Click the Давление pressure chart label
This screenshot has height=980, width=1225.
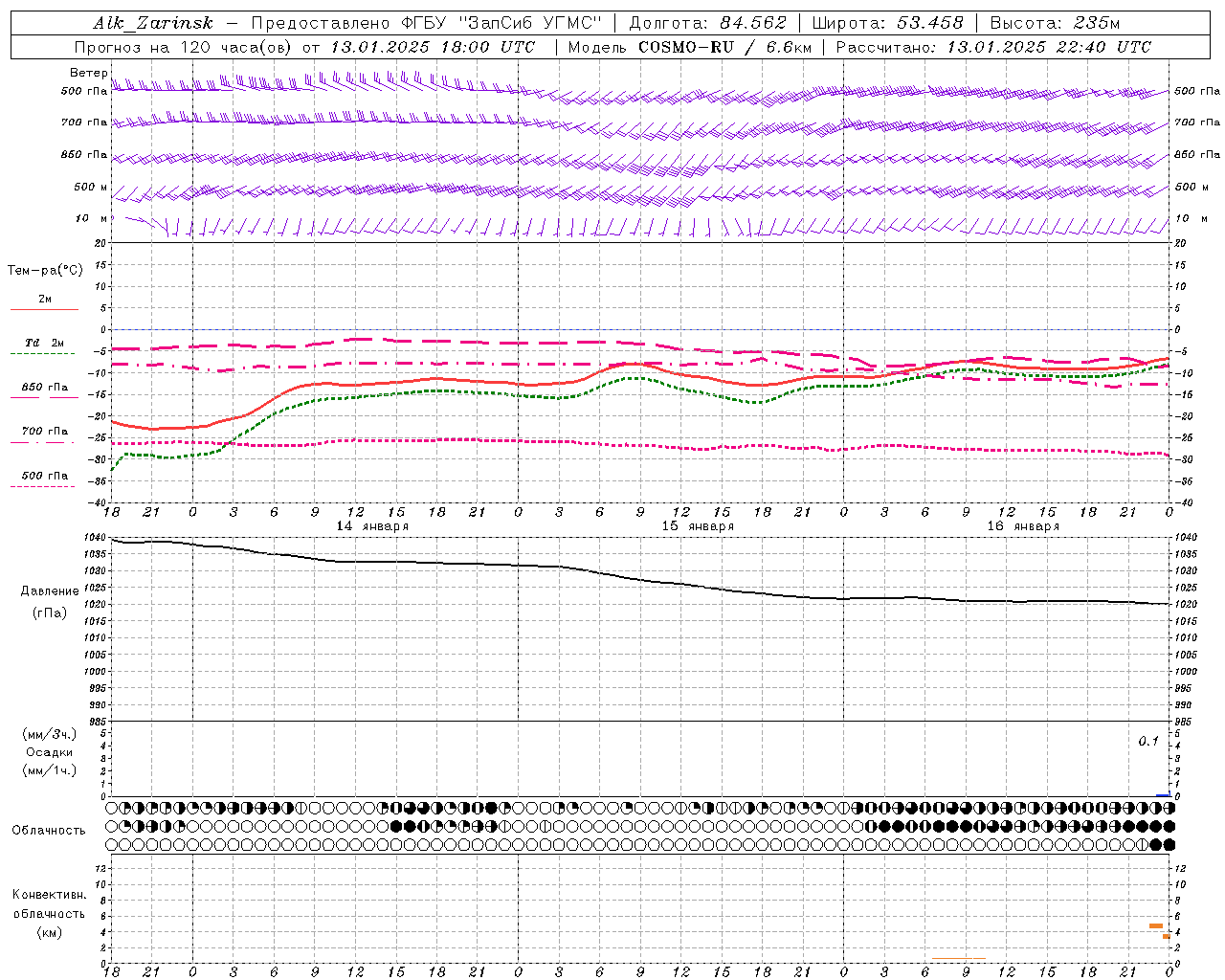pyautogui.click(x=50, y=591)
